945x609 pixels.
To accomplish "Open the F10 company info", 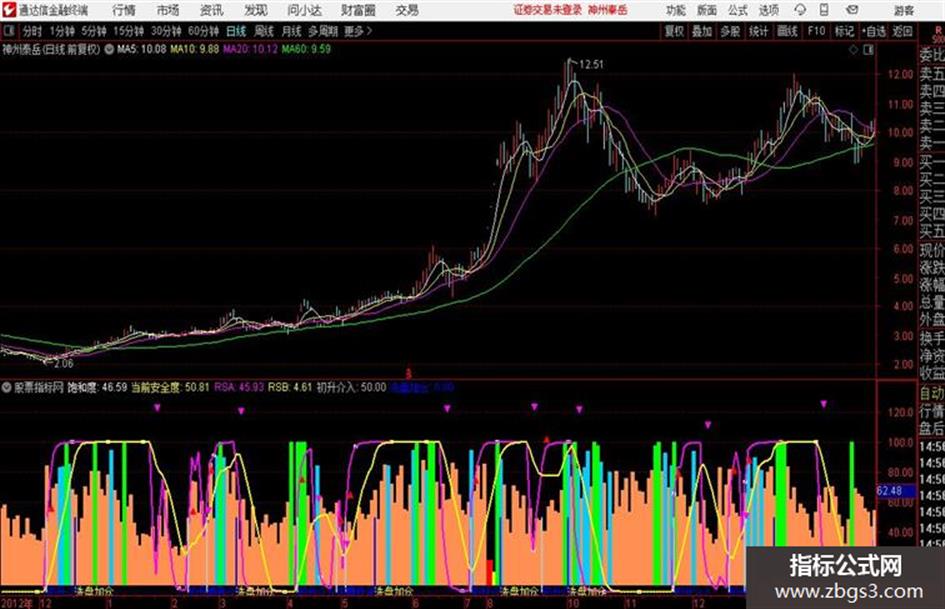I will tap(817, 31).
